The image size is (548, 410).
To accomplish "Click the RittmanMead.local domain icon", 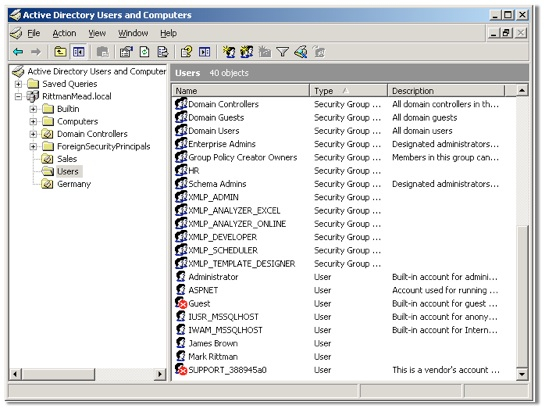I will [x=33, y=96].
